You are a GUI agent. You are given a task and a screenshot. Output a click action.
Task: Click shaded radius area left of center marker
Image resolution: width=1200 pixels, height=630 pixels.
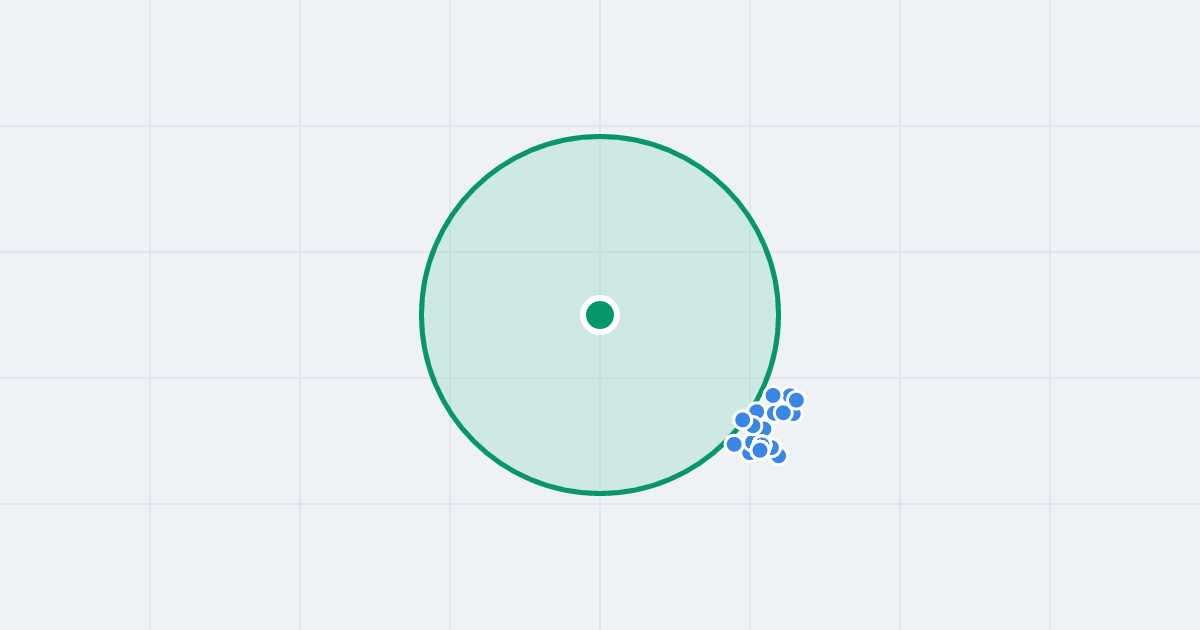click(500, 315)
